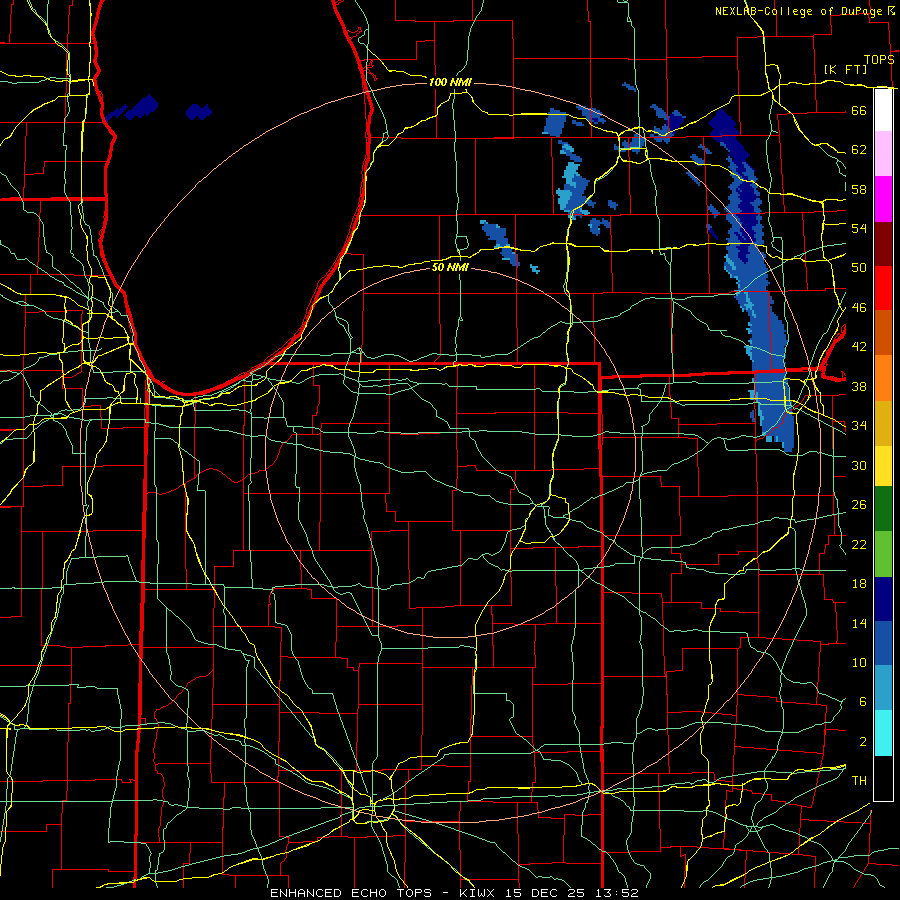Click the "54" scale value
Screen dimensions: 900x900
pyautogui.click(x=859, y=228)
